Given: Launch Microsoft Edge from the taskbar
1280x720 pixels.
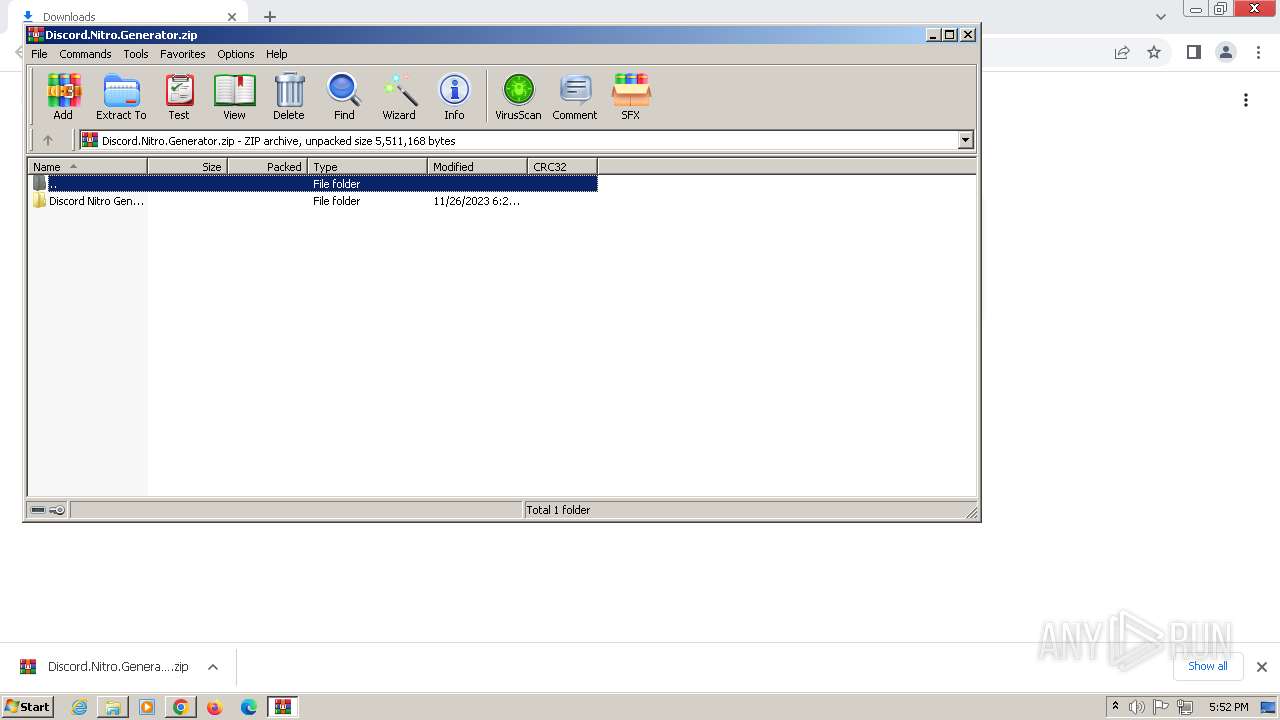Looking at the screenshot, I should tap(249, 707).
